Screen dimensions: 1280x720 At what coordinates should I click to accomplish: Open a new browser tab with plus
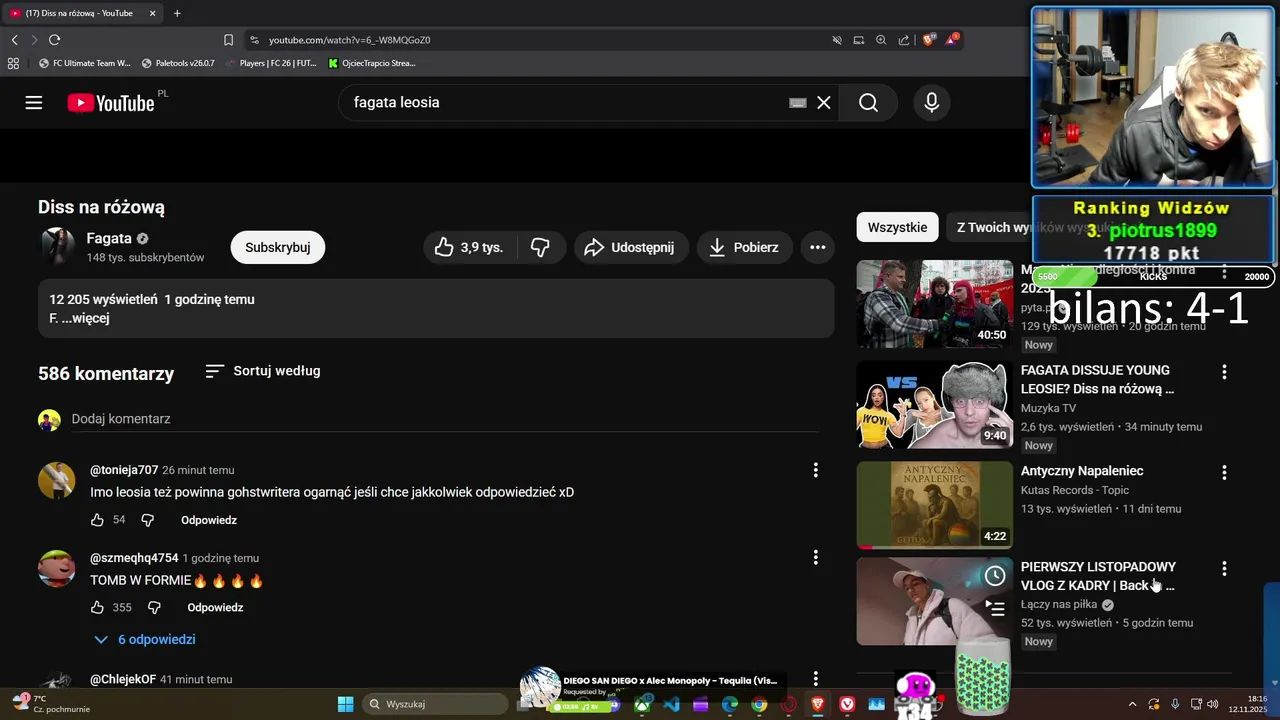pos(177,13)
